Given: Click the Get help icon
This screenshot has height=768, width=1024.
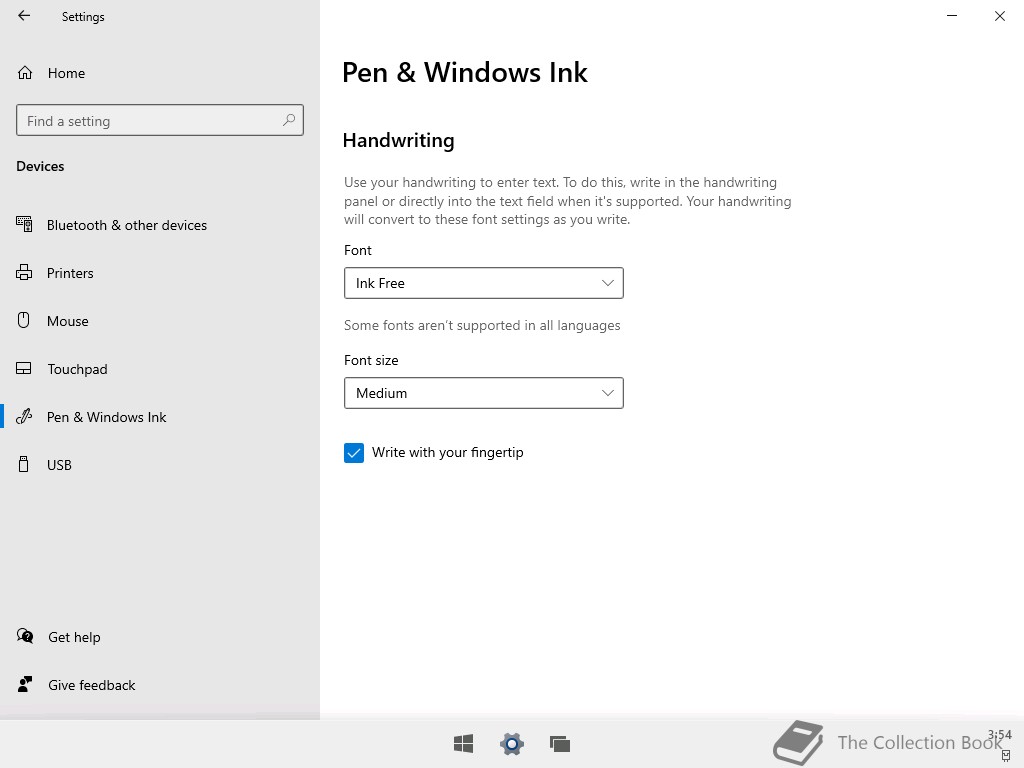Looking at the screenshot, I should pos(25,636).
